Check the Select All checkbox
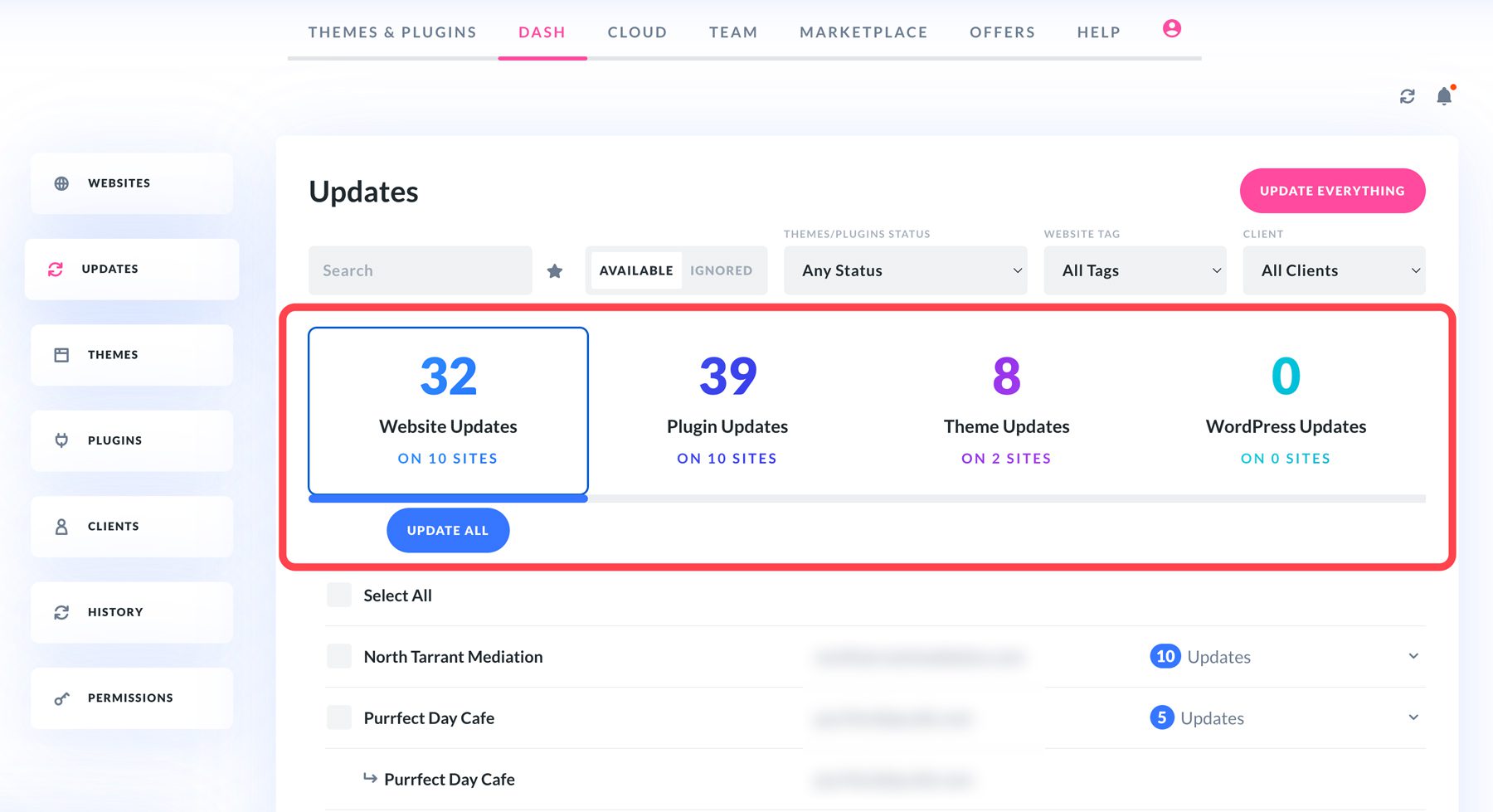This screenshot has height=812, width=1493. point(338,595)
